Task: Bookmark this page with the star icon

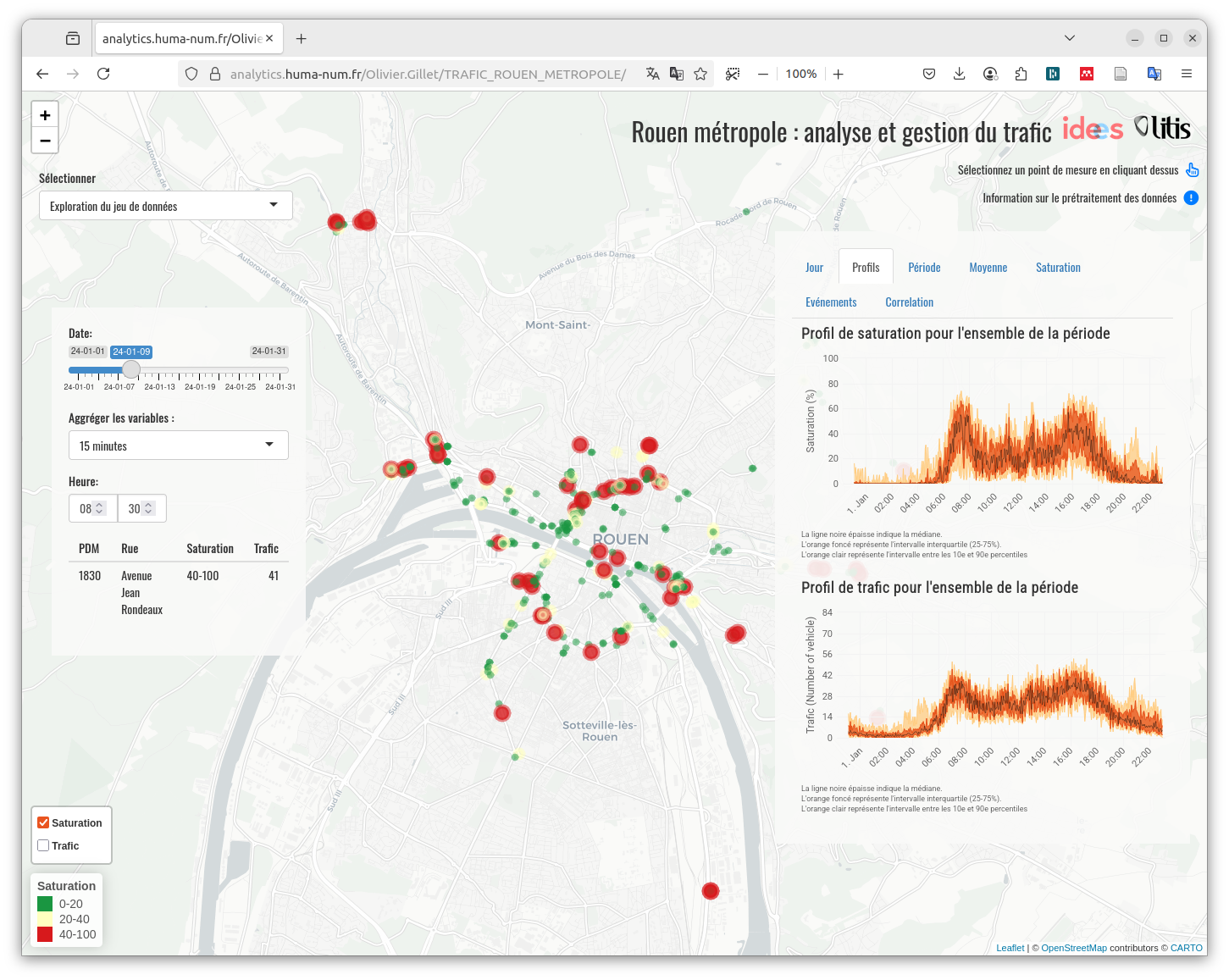Action: tap(700, 75)
